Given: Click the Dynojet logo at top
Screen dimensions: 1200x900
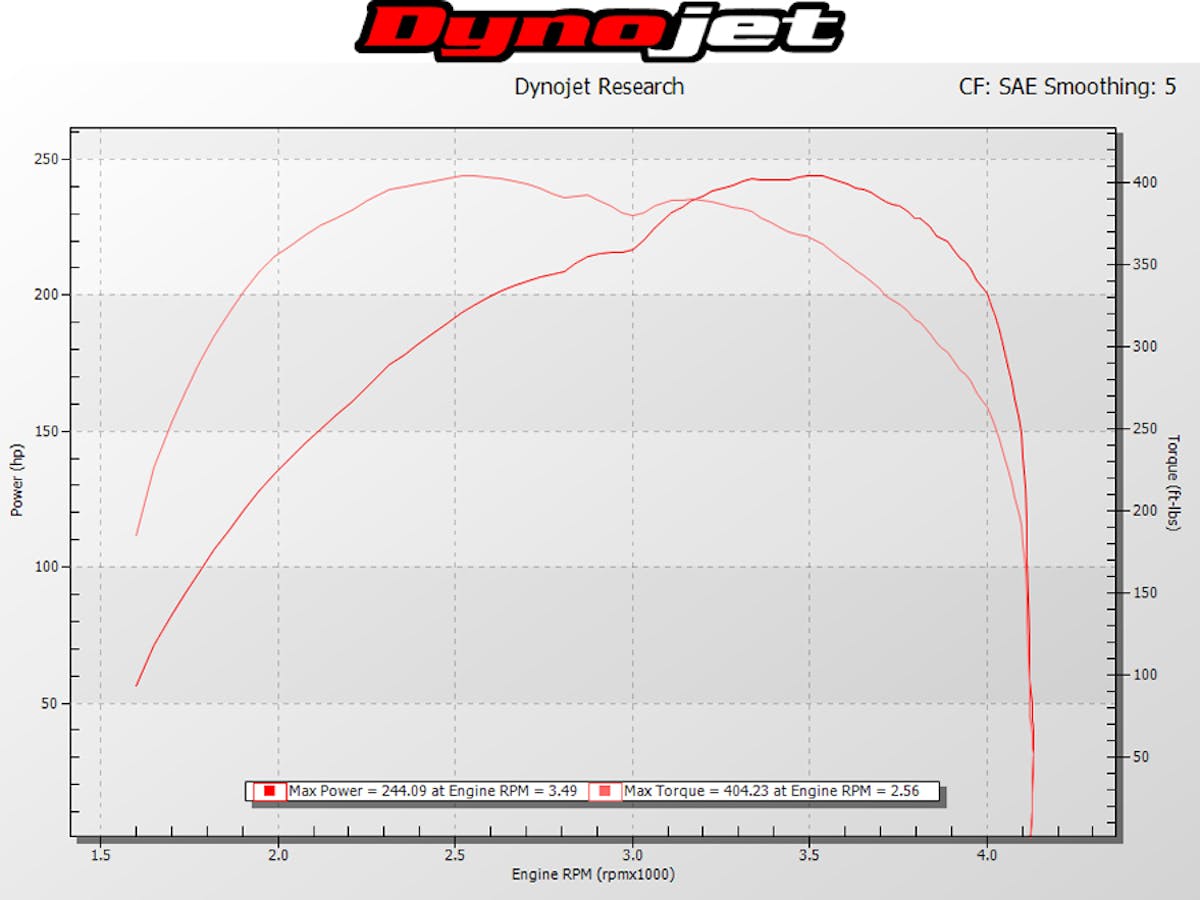Looking at the screenshot, I should pos(600,30).
